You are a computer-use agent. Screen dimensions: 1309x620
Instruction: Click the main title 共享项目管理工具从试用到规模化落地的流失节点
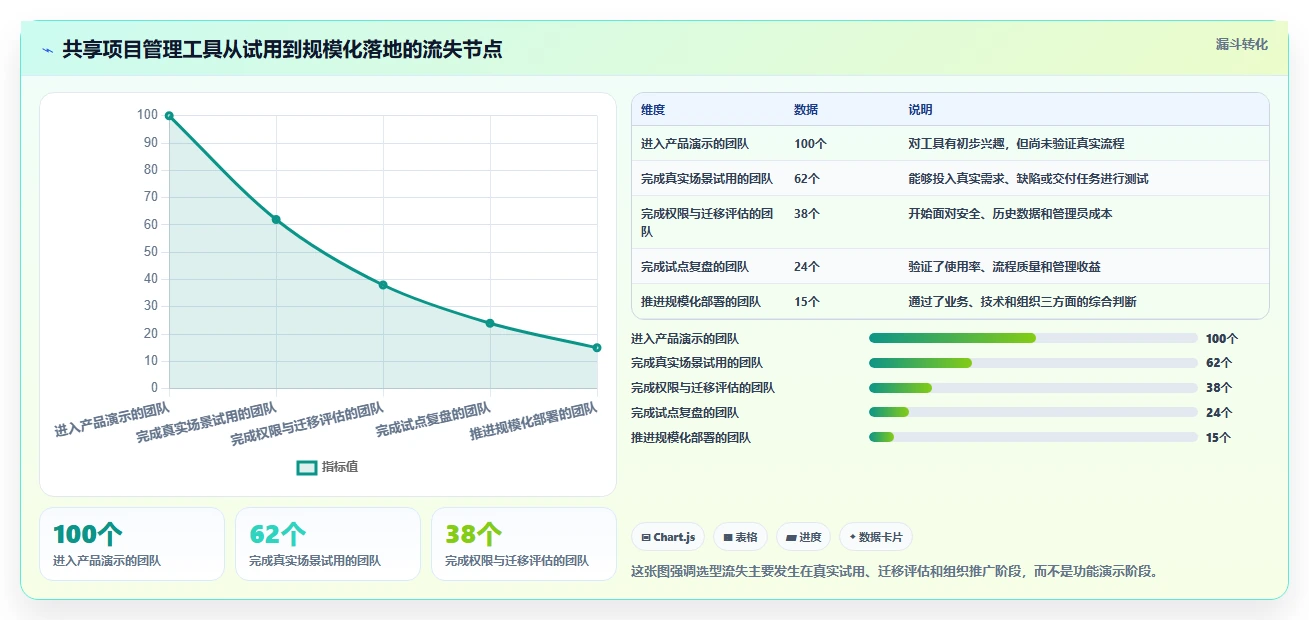pyautogui.click(x=282, y=49)
